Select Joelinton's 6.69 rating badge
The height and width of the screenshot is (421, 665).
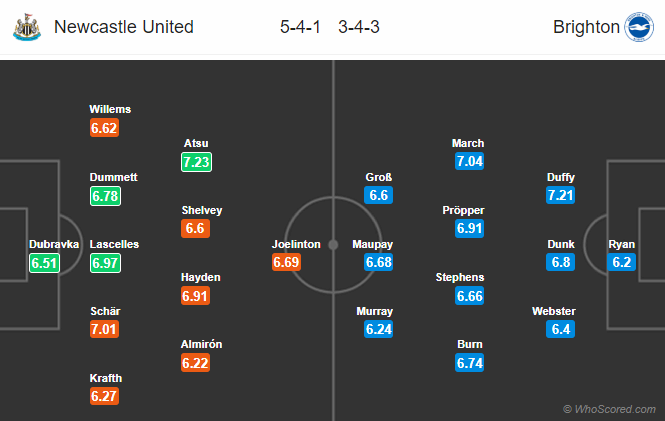[x=286, y=262]
